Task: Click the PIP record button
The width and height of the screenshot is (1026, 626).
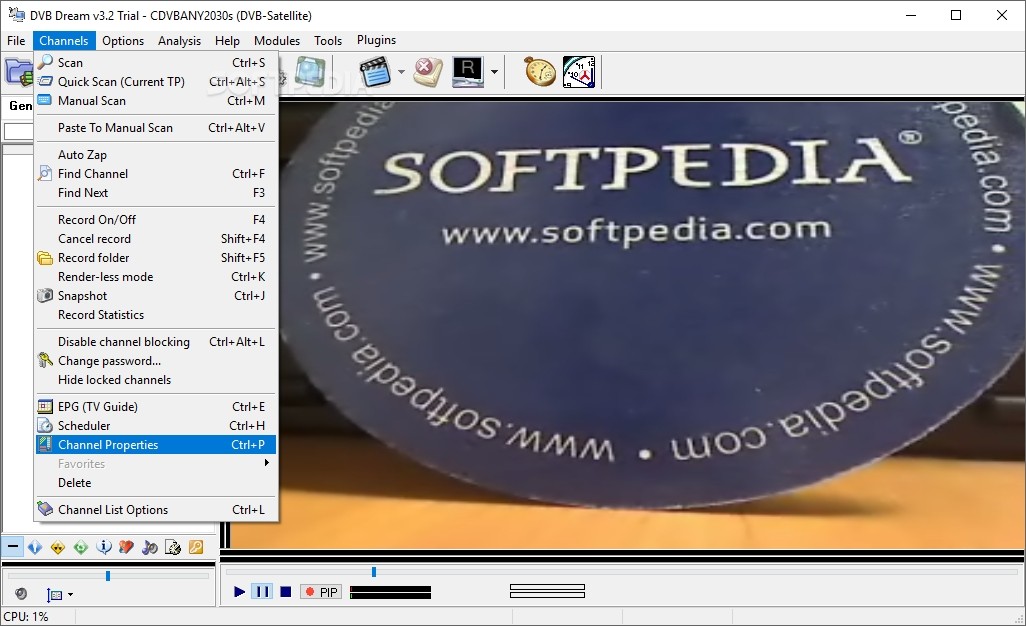Action: pyautogui.click(x=321, y=592)
